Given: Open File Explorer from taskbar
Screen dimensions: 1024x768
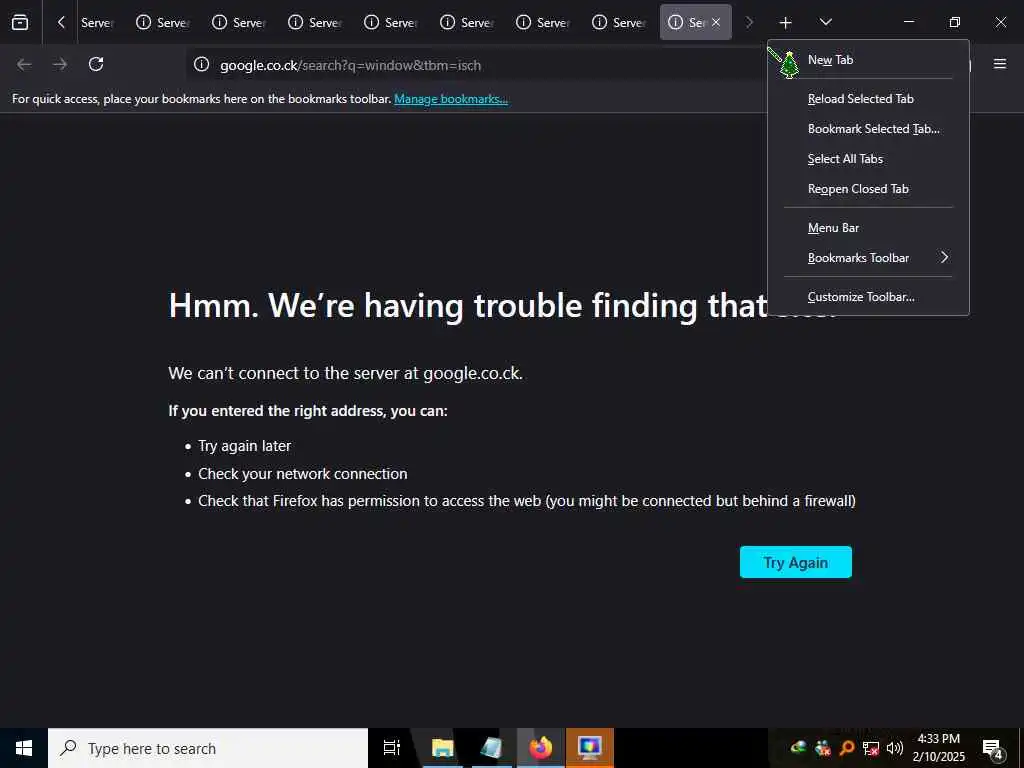Looking at the screenshot, I should [442, 748].
